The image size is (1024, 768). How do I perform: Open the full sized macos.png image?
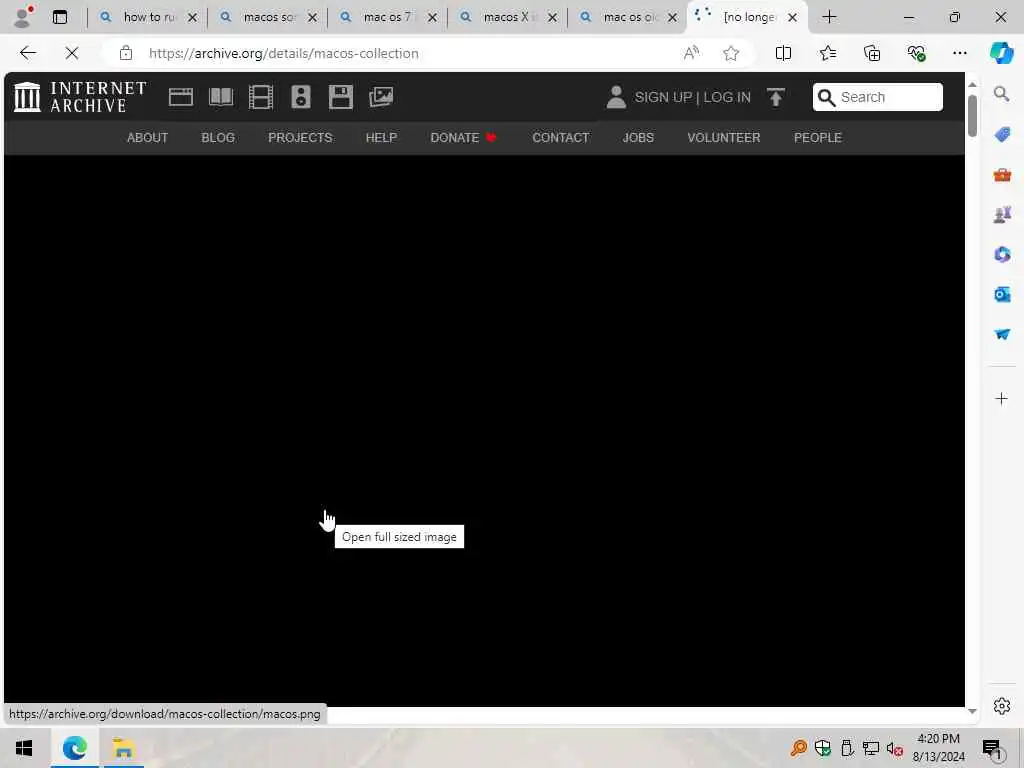(x=484, y=431)
